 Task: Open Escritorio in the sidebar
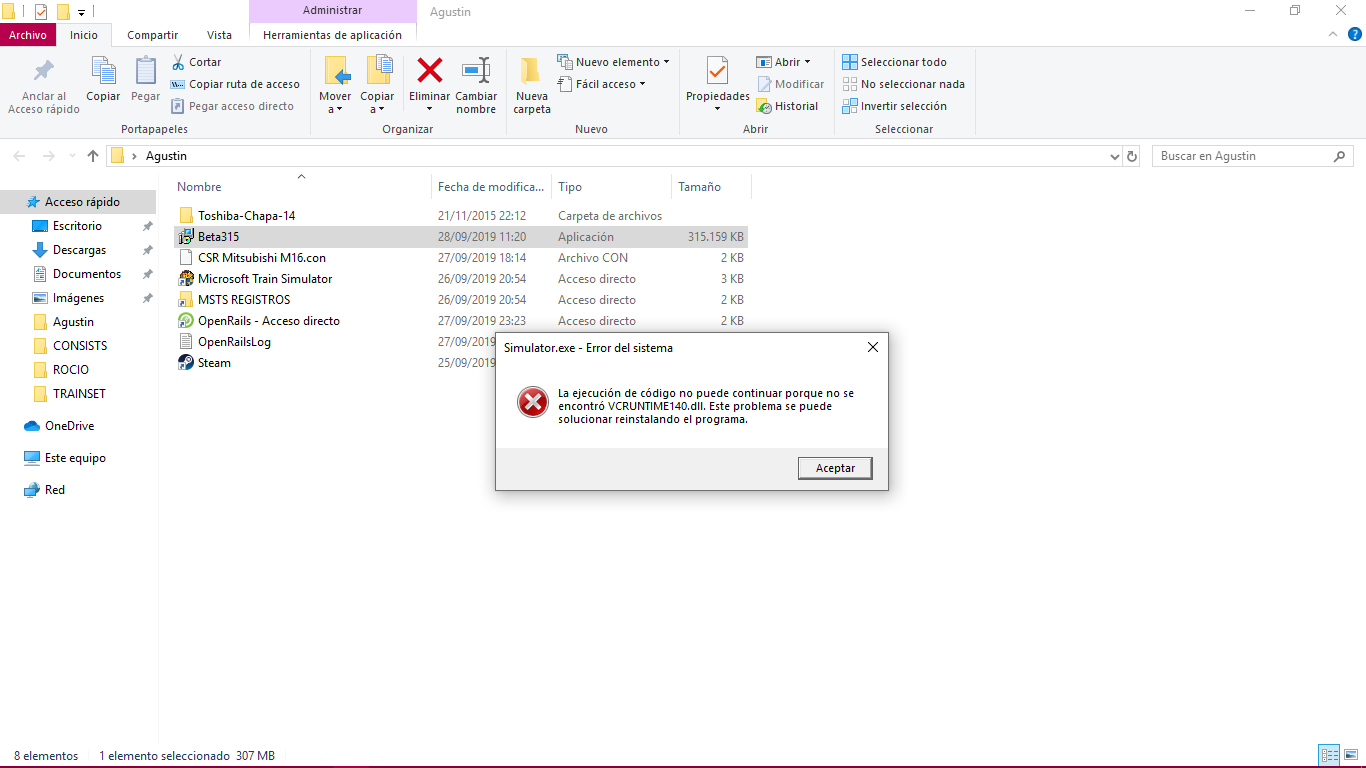[77, 226]
